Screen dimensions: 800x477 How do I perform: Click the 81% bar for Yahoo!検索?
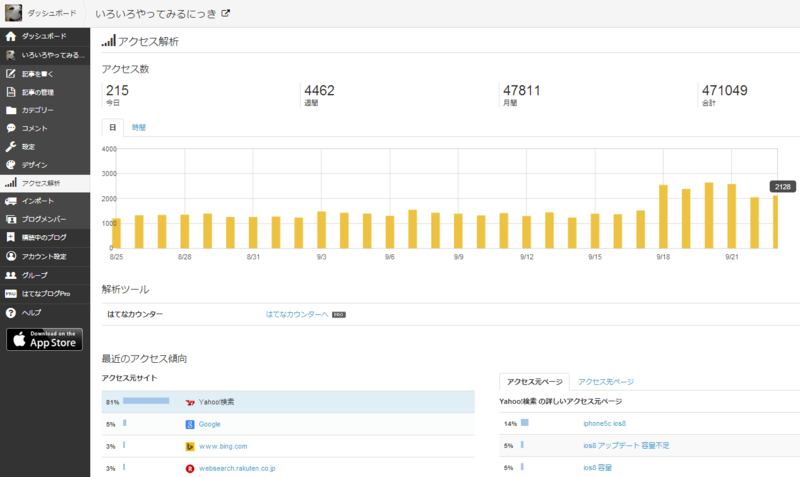(x=146, y=401)
